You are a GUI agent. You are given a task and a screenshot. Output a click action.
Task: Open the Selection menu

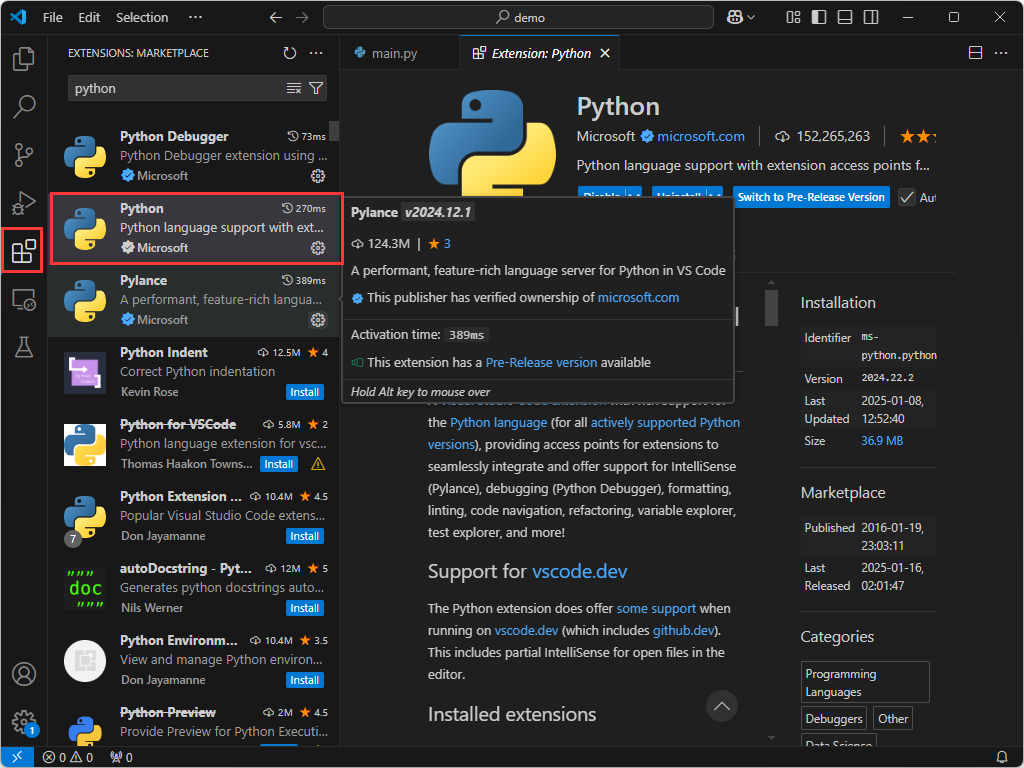(142, 17)
